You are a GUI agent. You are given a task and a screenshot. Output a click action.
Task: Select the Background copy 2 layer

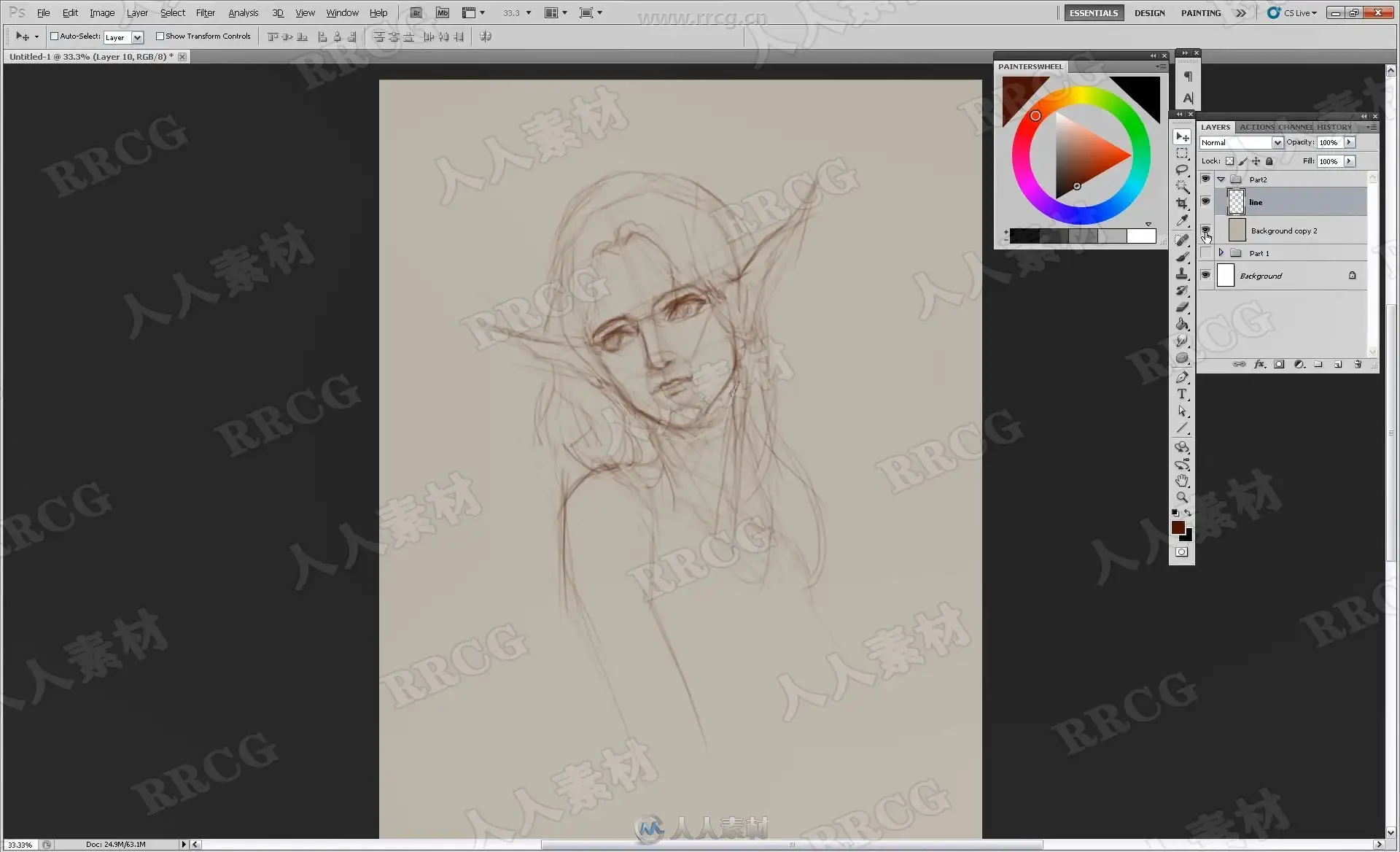[1283, 231]
